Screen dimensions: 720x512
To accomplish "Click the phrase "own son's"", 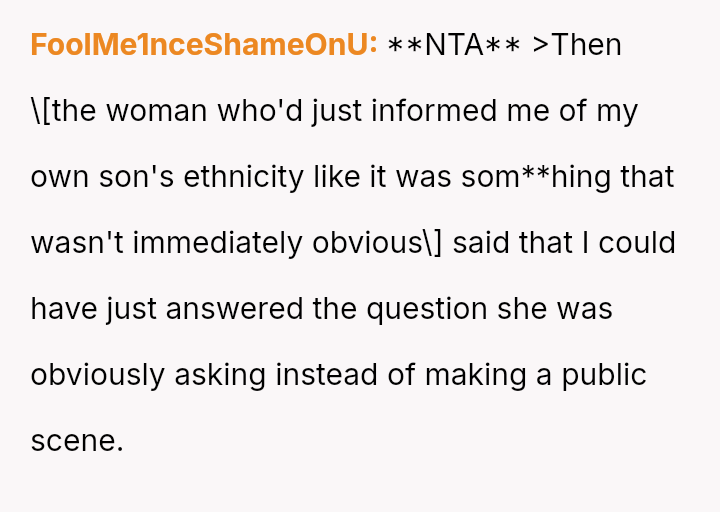I will tap(89, 177).
